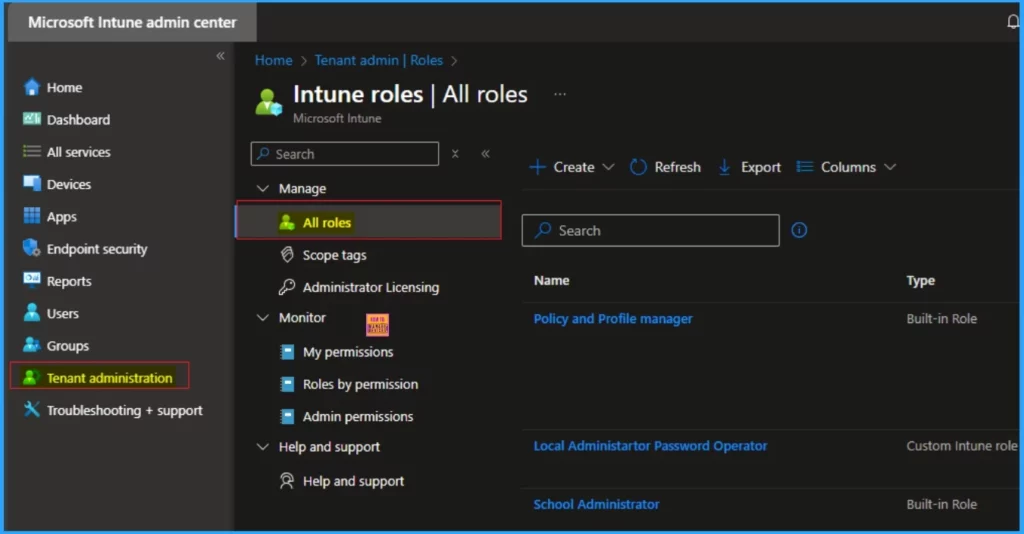Open the Create dropdown
This screenshot has width=1024, height=534.
point(571,167)
